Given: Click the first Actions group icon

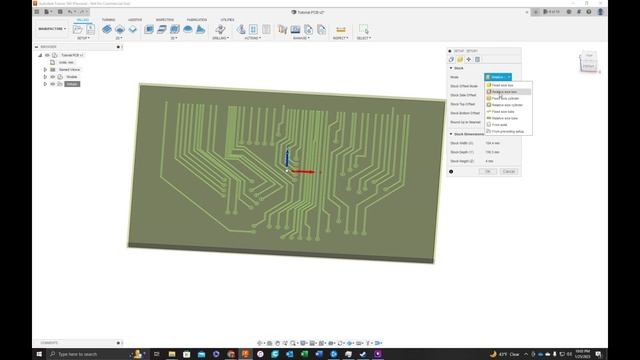Looking at the screenshot, I should tap(241, 29).
